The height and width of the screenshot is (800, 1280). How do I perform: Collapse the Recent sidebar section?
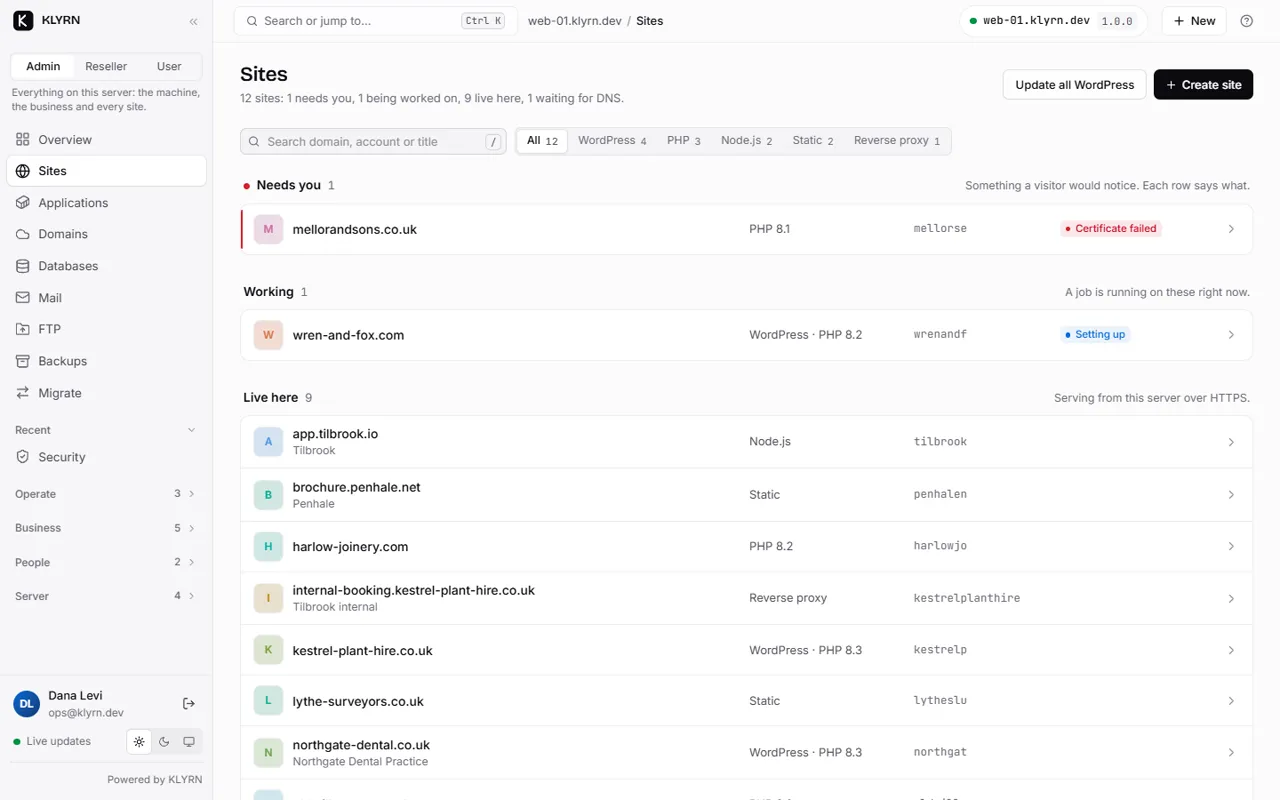tap(105, 430)
